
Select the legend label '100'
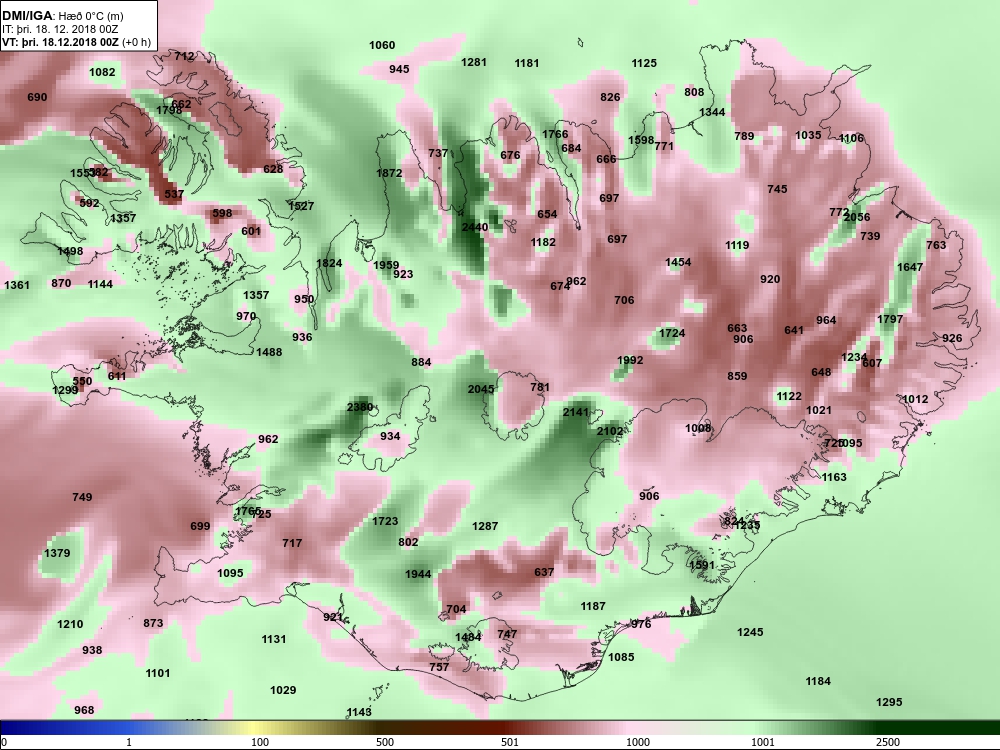point(260,742)
